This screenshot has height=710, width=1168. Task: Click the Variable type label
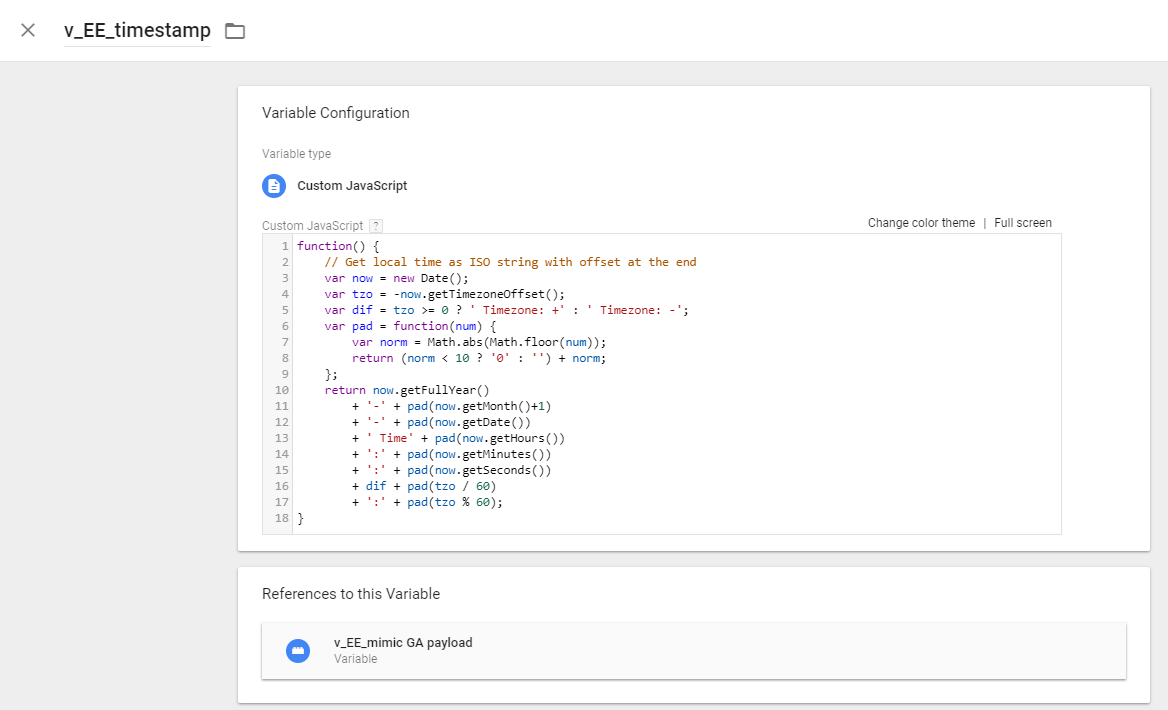click(x=296, y=153)
